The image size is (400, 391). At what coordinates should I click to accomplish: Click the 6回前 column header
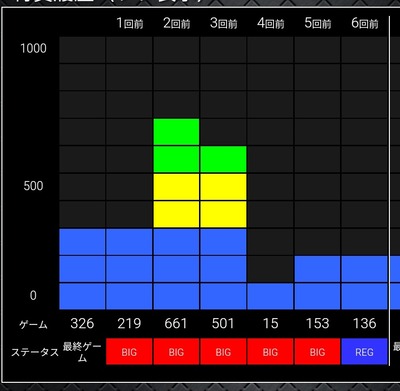pos(365,23)
